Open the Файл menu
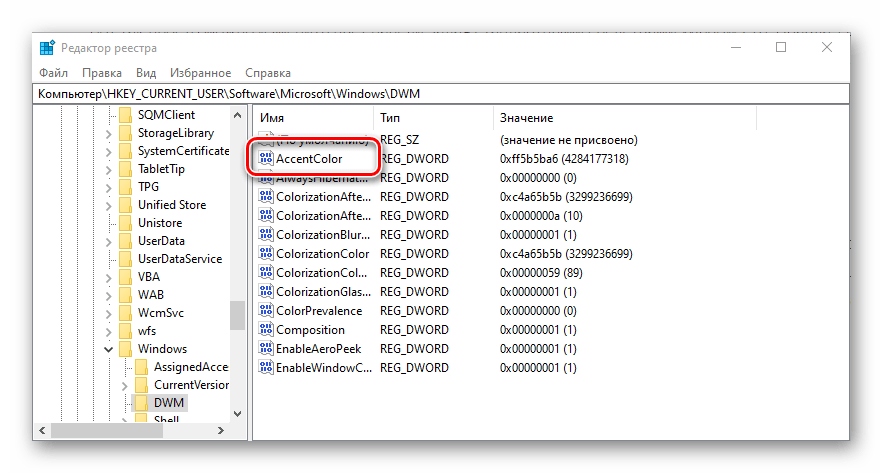The image size is (883, 473). click(x=53, y=73)
